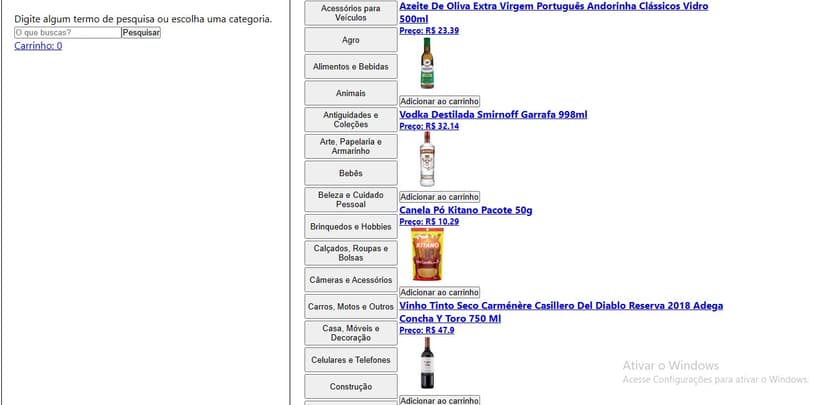Click the price link R$ 10.29
This screenshot has width=828, height=405.
429,222
